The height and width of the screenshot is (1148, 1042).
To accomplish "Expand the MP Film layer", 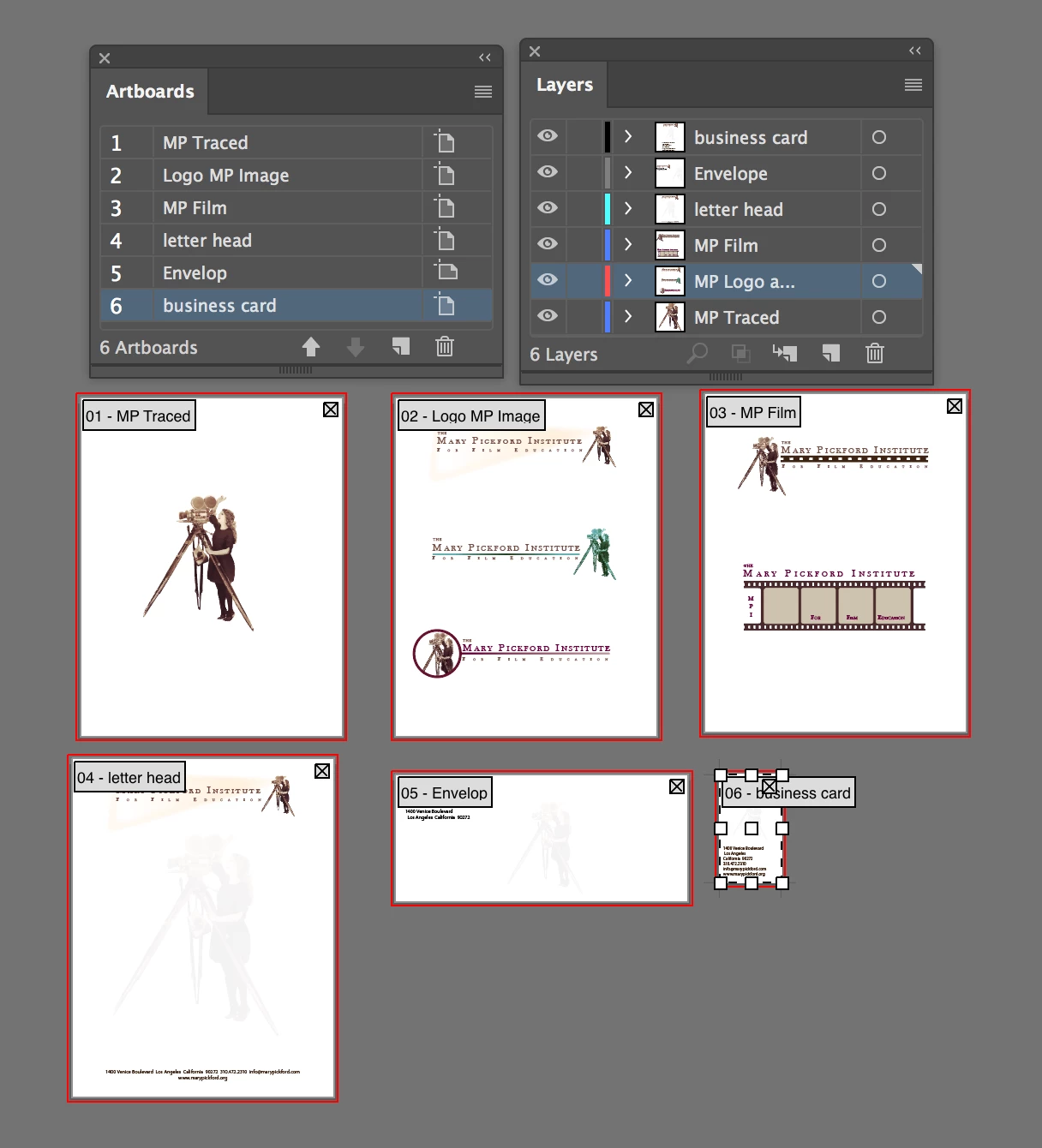I will point(628,244).
